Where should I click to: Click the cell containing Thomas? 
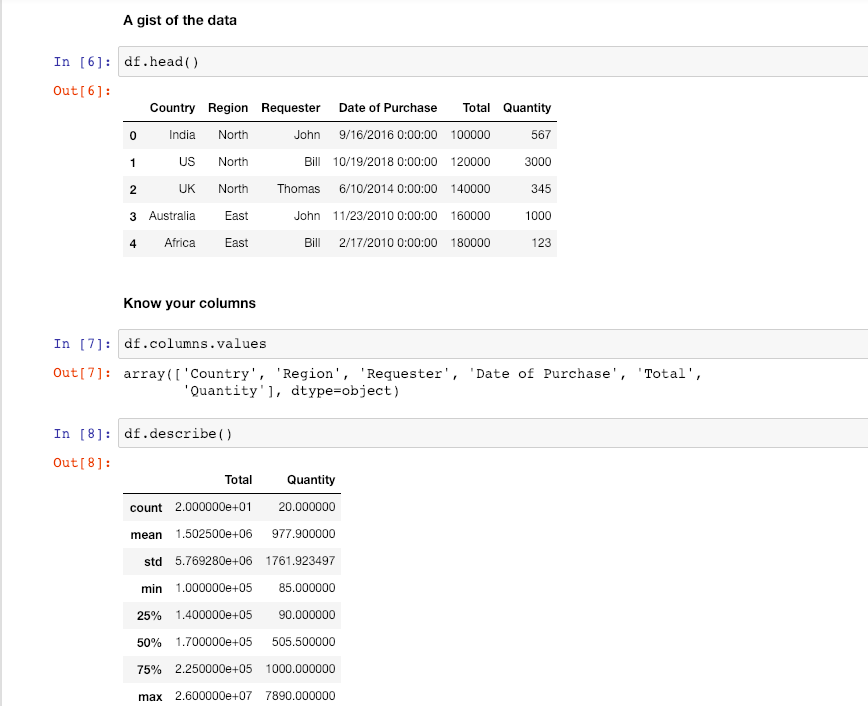click(x=298, y=189)
